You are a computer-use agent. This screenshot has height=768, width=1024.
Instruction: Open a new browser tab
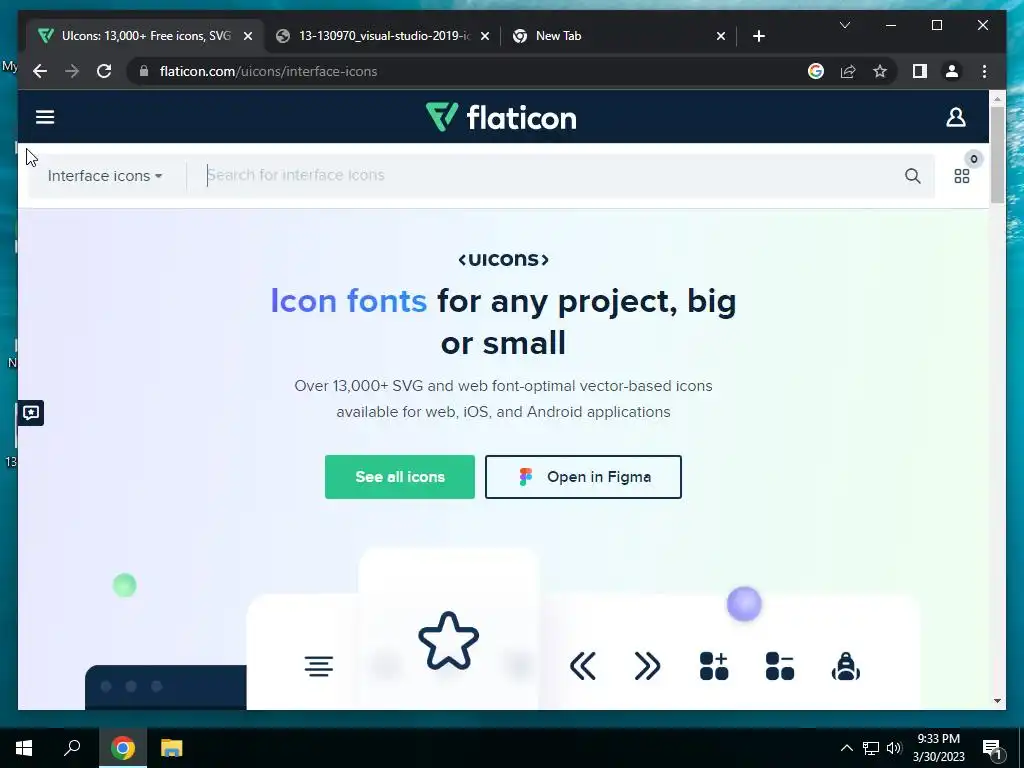[758, 36]
